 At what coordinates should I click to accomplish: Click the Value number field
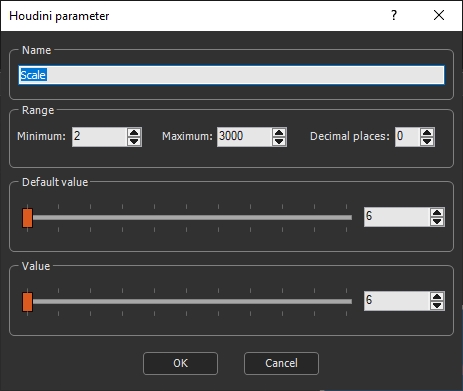pyautogui.click(x=396, y=301)
